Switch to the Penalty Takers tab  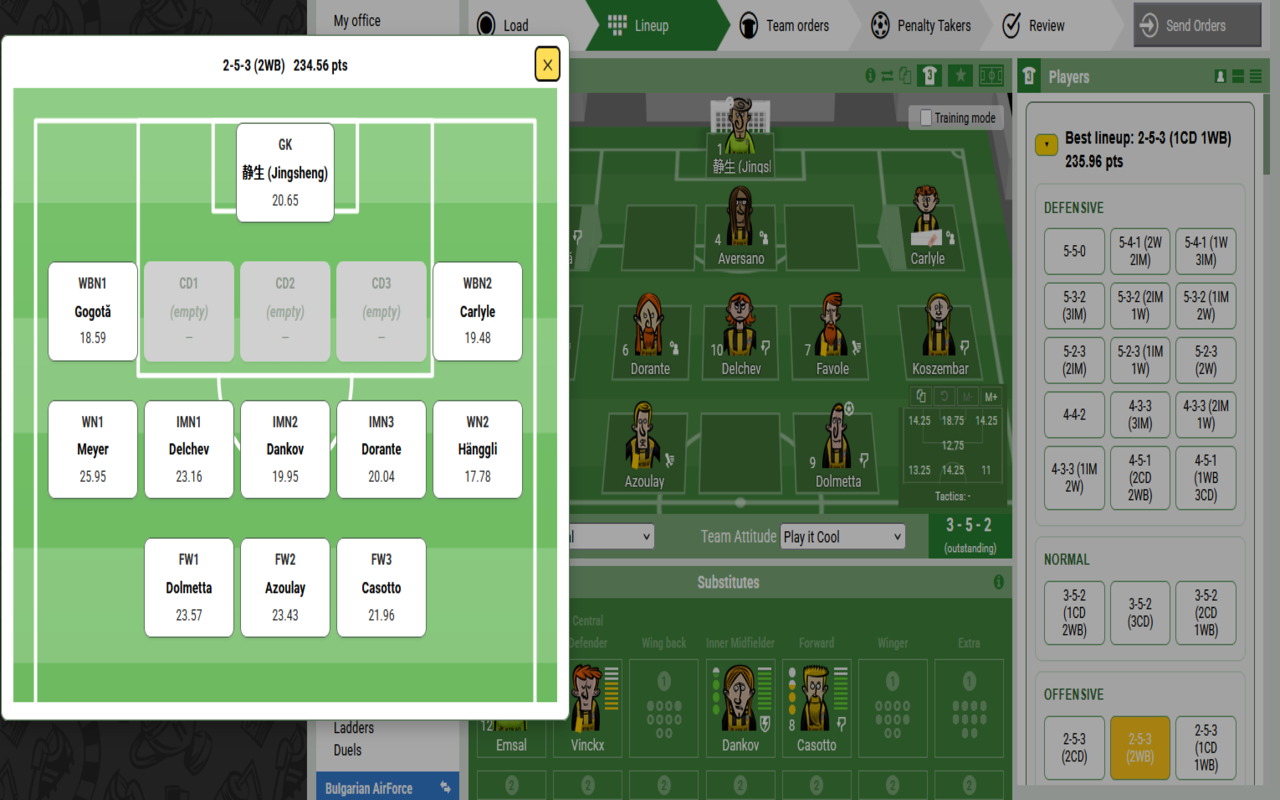(x=920, y=25)
